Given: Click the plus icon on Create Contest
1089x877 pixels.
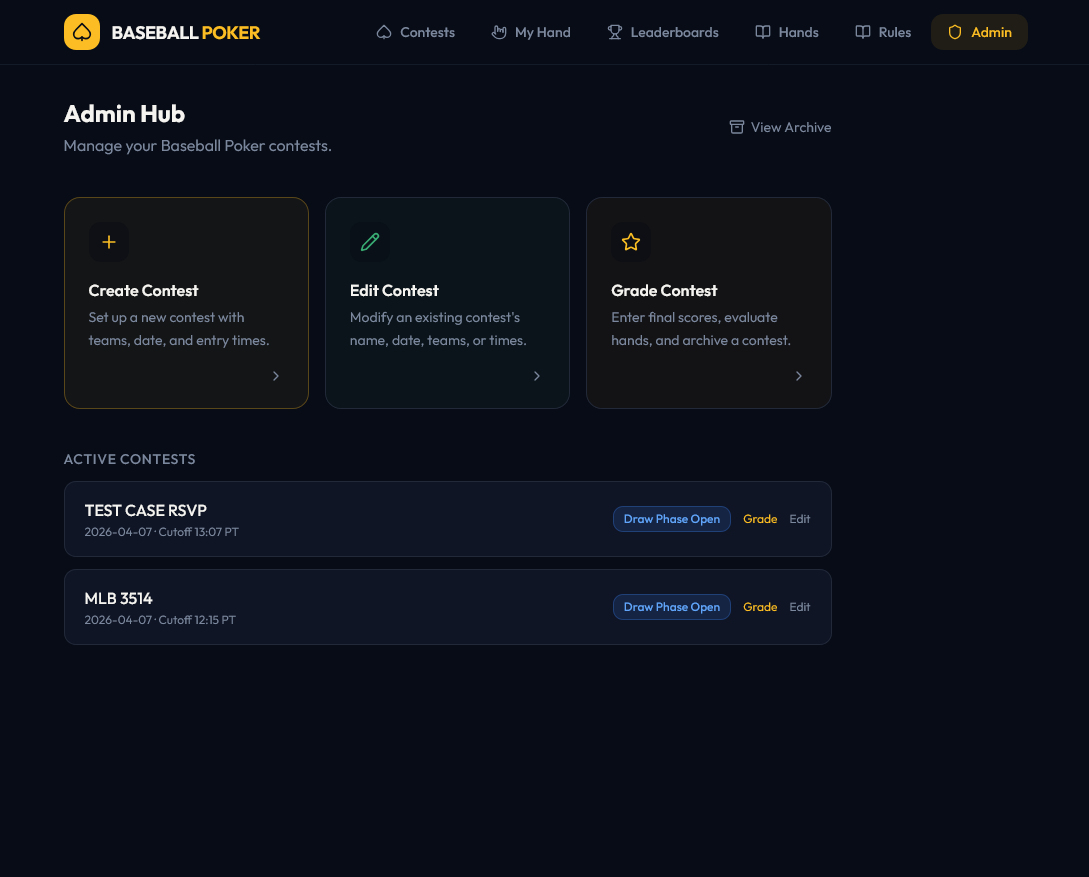Looking at the screenshot, I should pyautogui.click(x=109, y=242).
